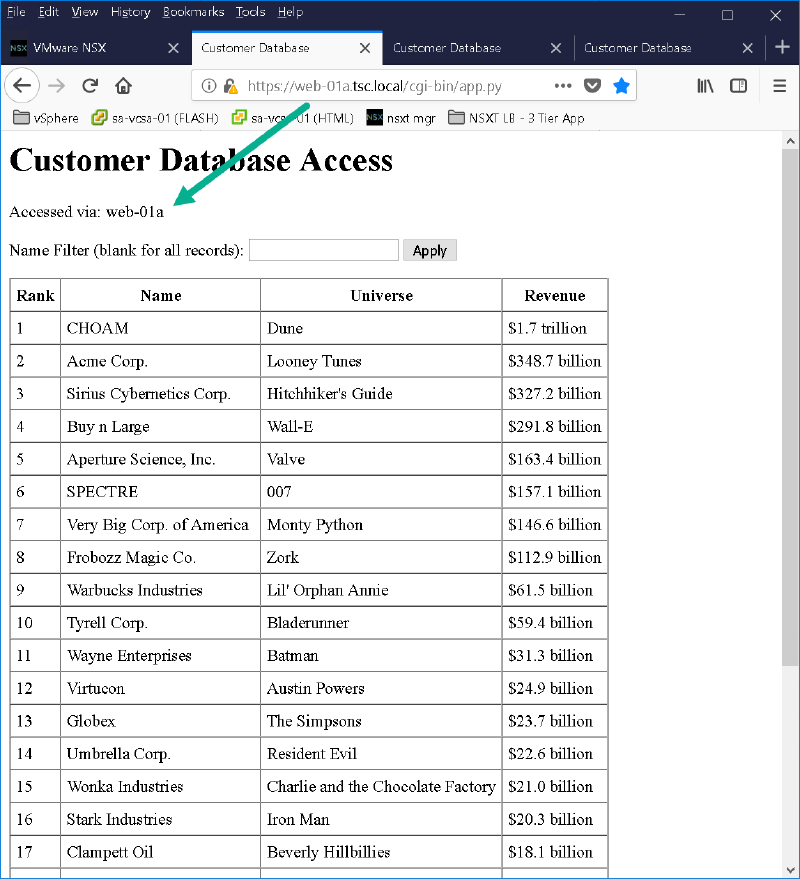
Task: Go to the browser home page
Action: (x=123, y=86)
